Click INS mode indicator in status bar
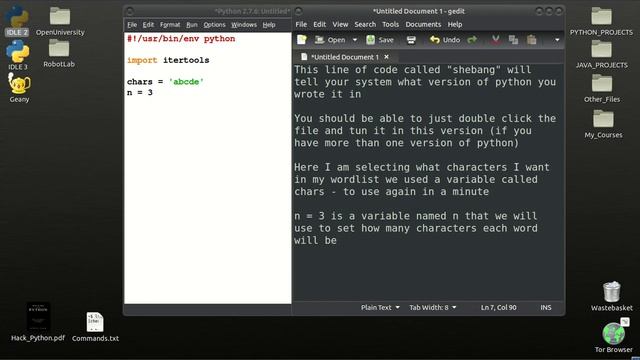The height and width of the screenshot is (360, 640). coord(546,307)
